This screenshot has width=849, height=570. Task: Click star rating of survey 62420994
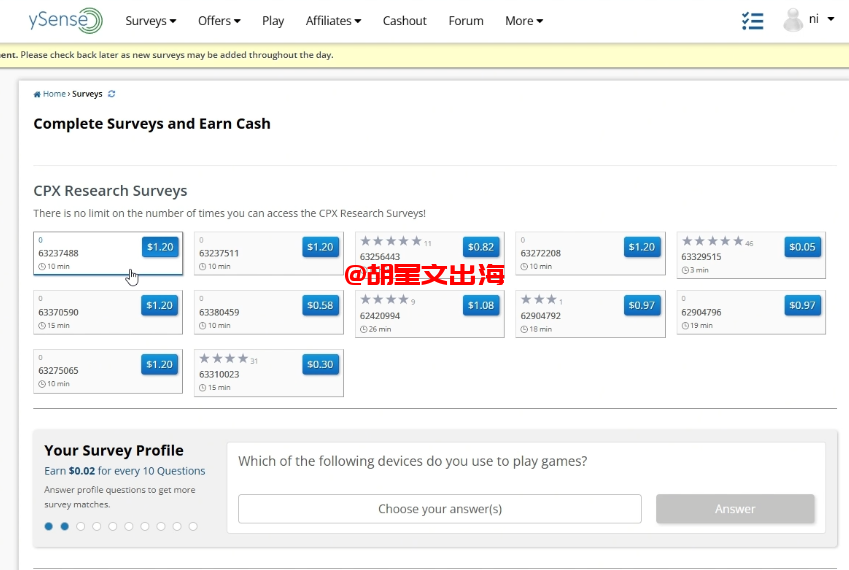(x=384, y=299)
